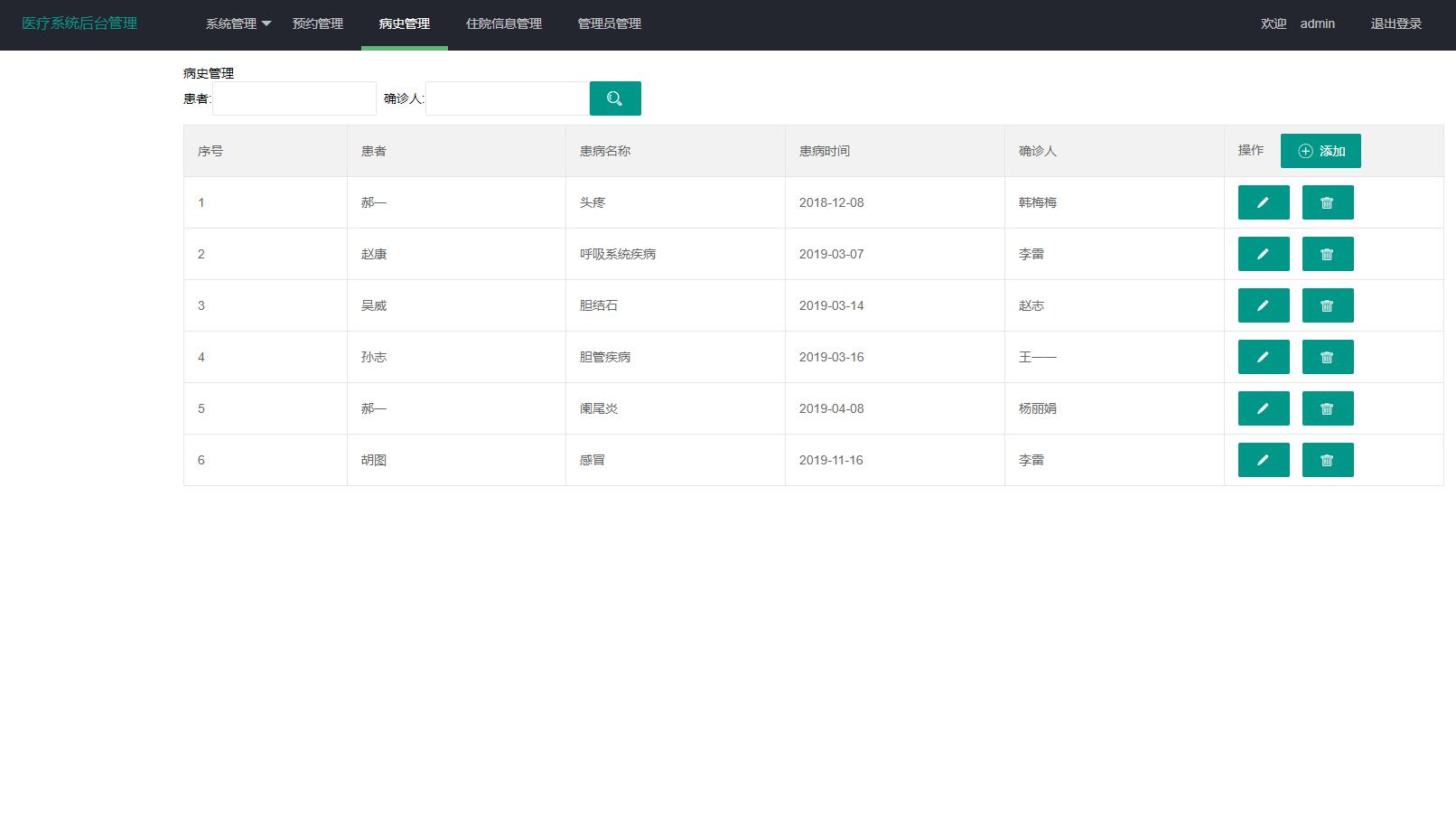This screenshot has width=1456, height=815.
Task: Switch to the 预约管理 tab
Action: point(316,24)
